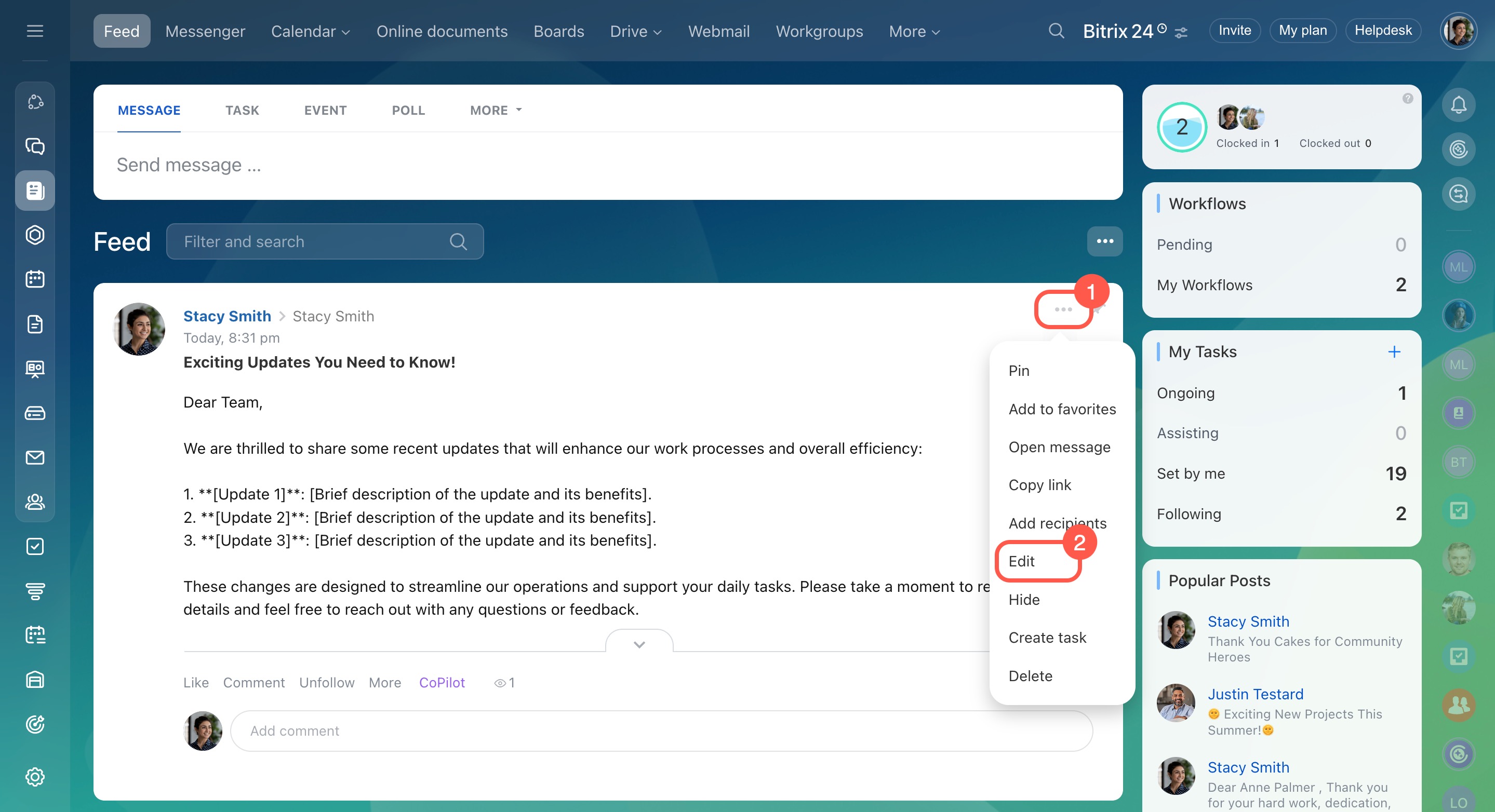Screen dimensions: 1495x812
Task: Open the MORE dropdown in the post composer
Action: click(x=496, y=110)
